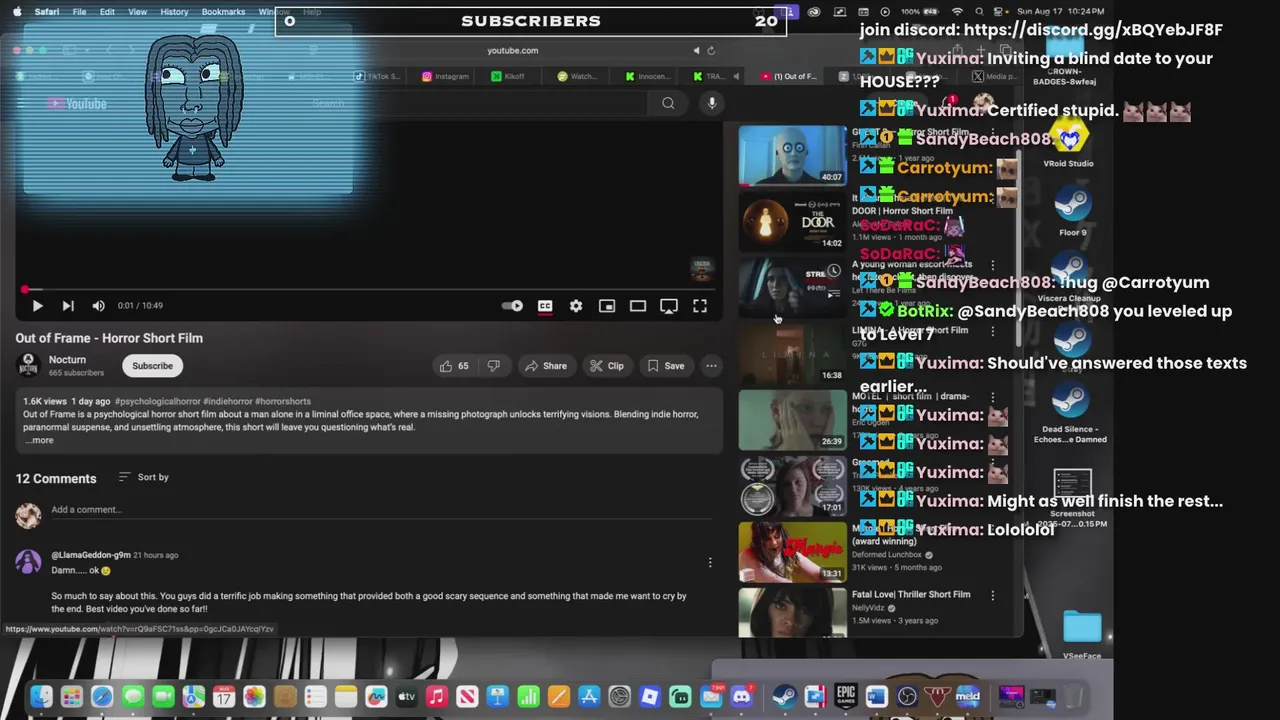Open Epic Games Launcher from Dock
The height and width of the screenshot is (720, 1280).
pyautogui.click(x=846, y=697)
